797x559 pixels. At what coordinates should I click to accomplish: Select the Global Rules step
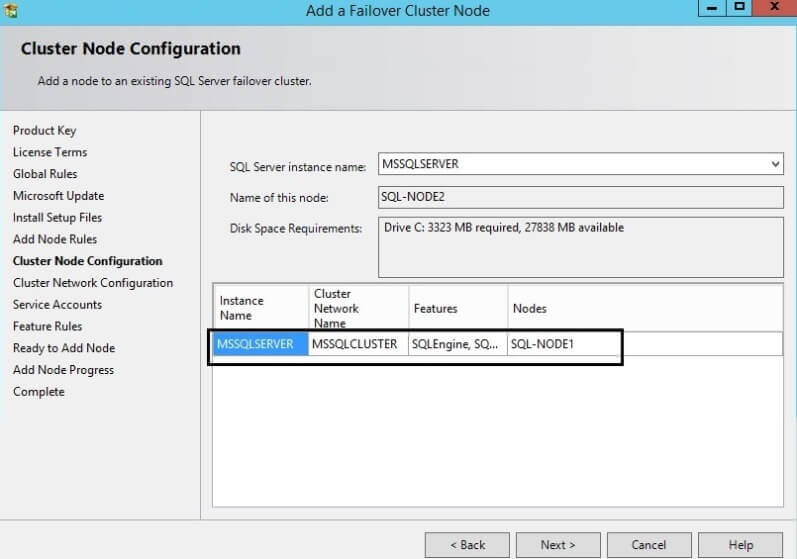(45, 174)
